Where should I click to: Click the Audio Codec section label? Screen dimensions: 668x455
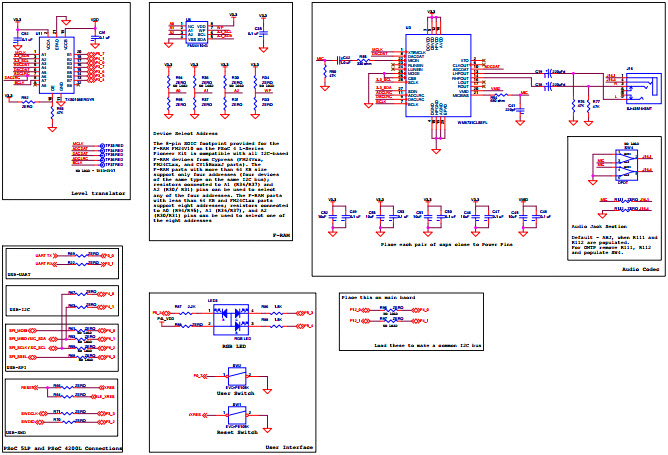point(637,269)
